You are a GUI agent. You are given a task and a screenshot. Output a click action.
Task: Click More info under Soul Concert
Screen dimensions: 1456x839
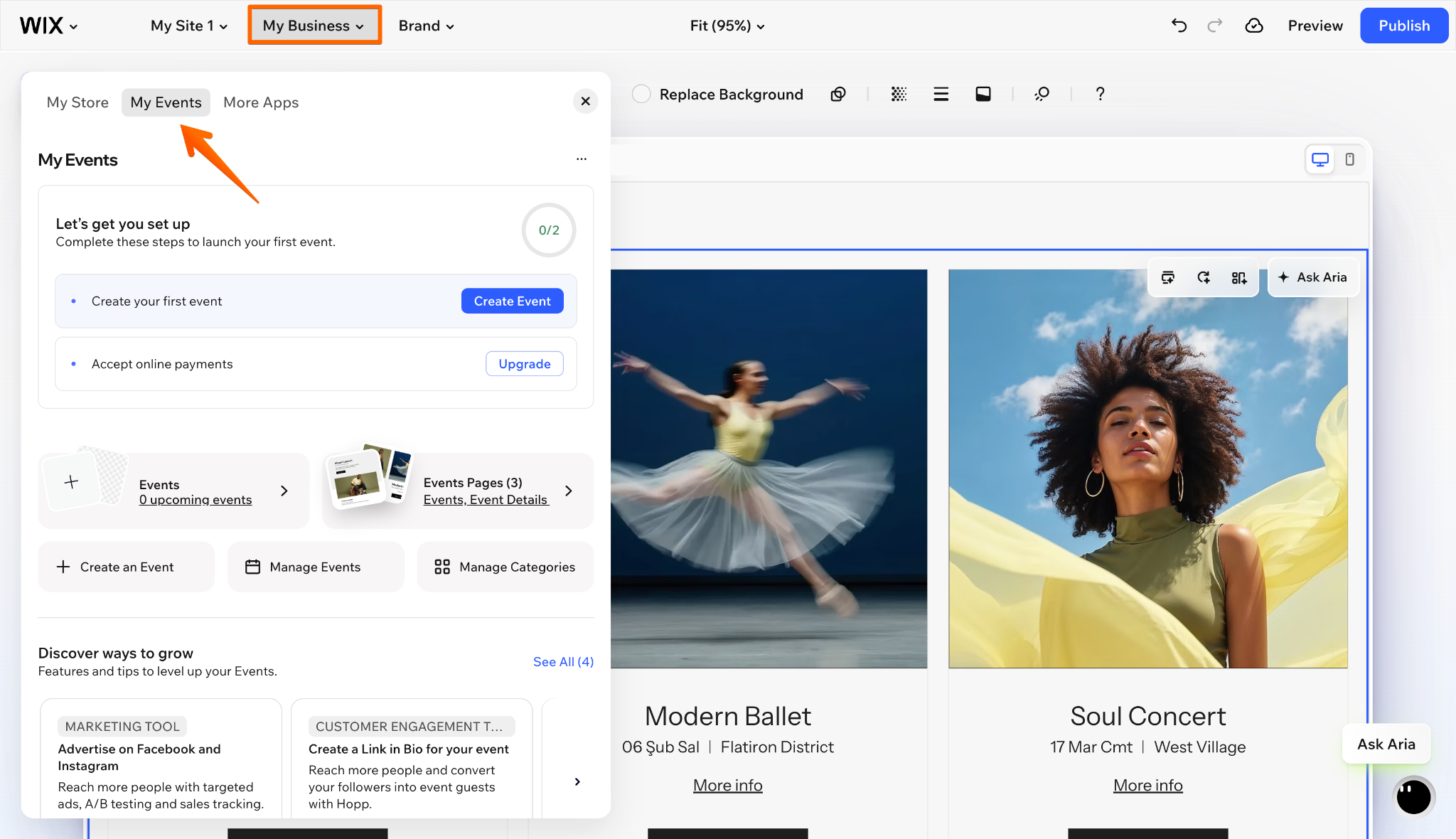[1147, 785]
